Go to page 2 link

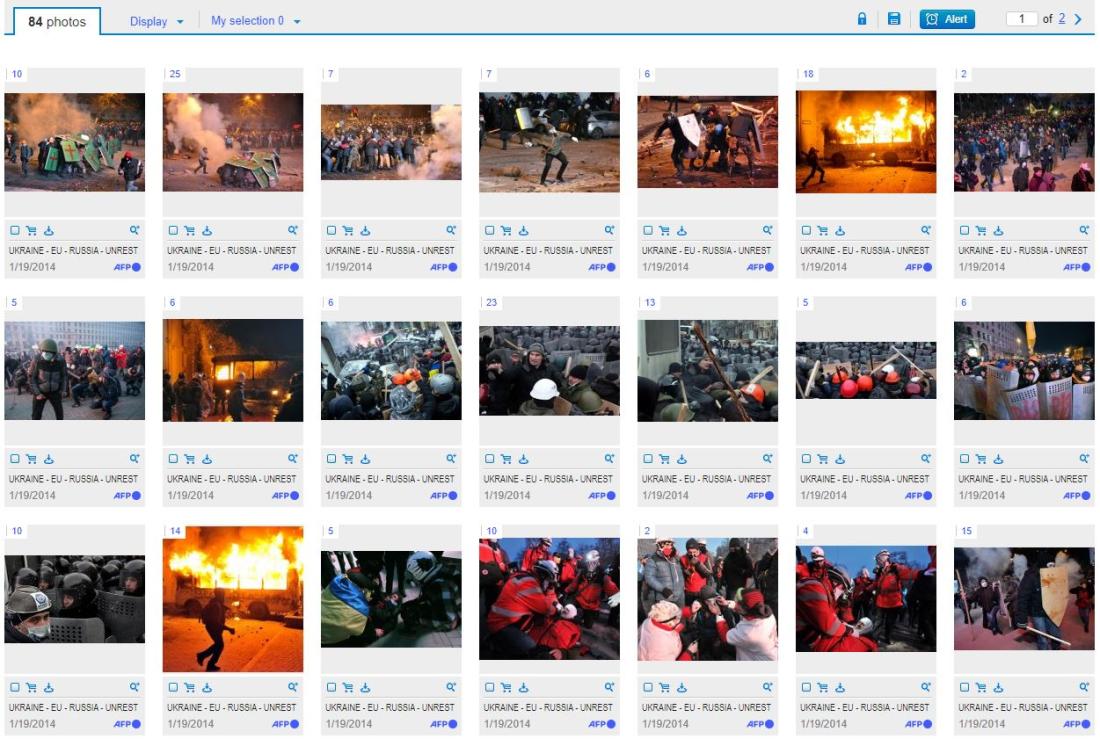tap(1061, 19)
